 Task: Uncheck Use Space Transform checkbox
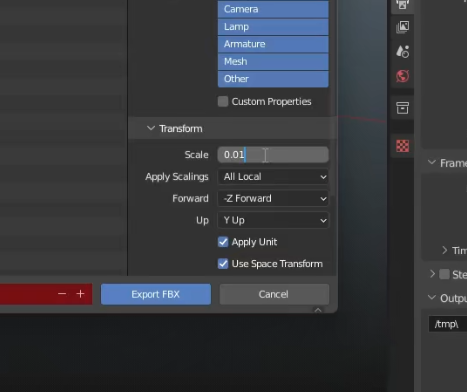pos(223,264)
